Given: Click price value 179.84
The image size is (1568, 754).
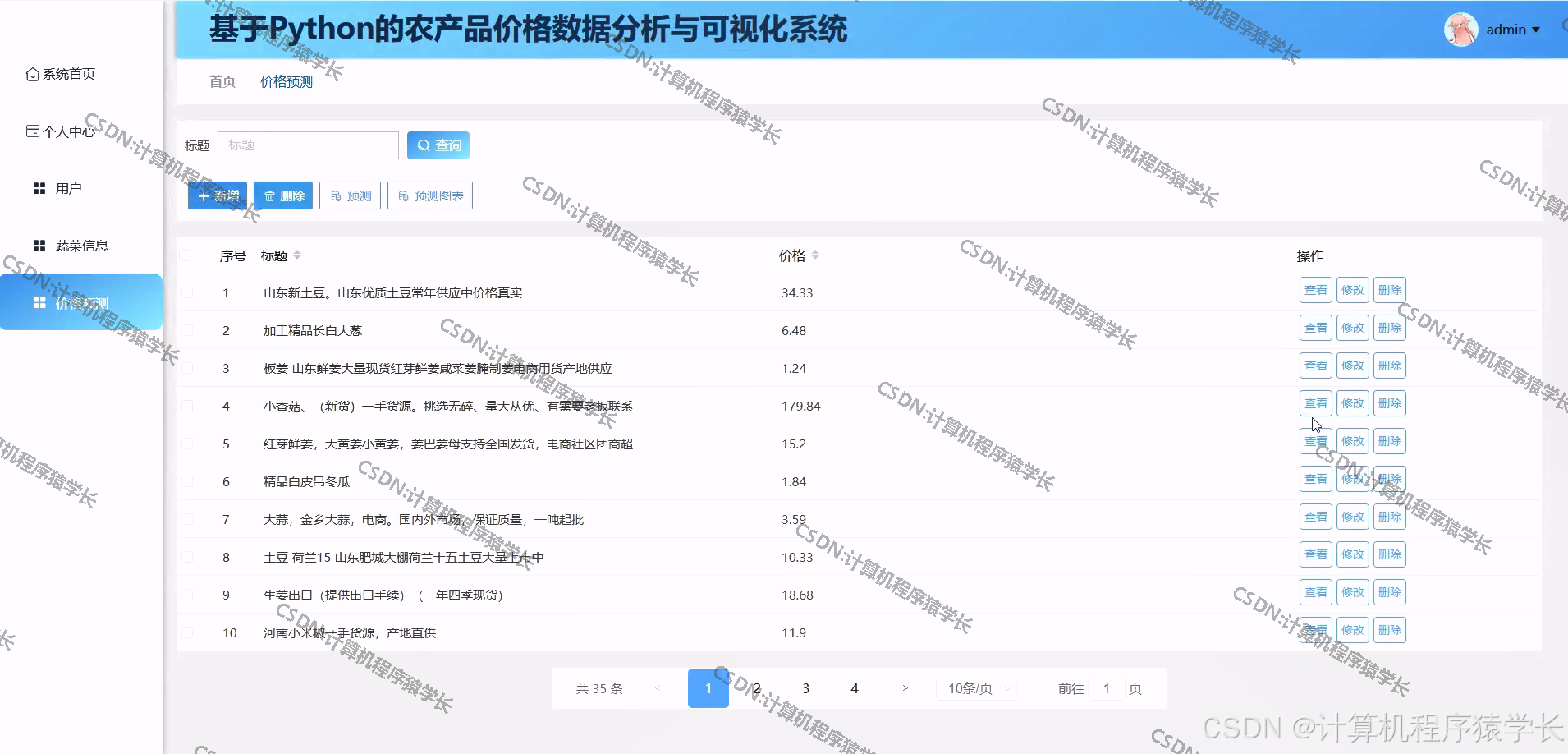Looking at the screenshot, I should [x=801, y=406].
